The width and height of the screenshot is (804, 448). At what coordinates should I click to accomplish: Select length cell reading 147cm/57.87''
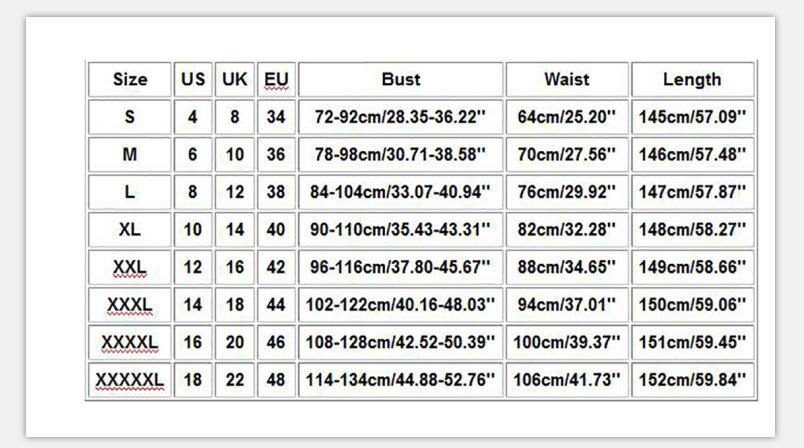coord(692,192)
